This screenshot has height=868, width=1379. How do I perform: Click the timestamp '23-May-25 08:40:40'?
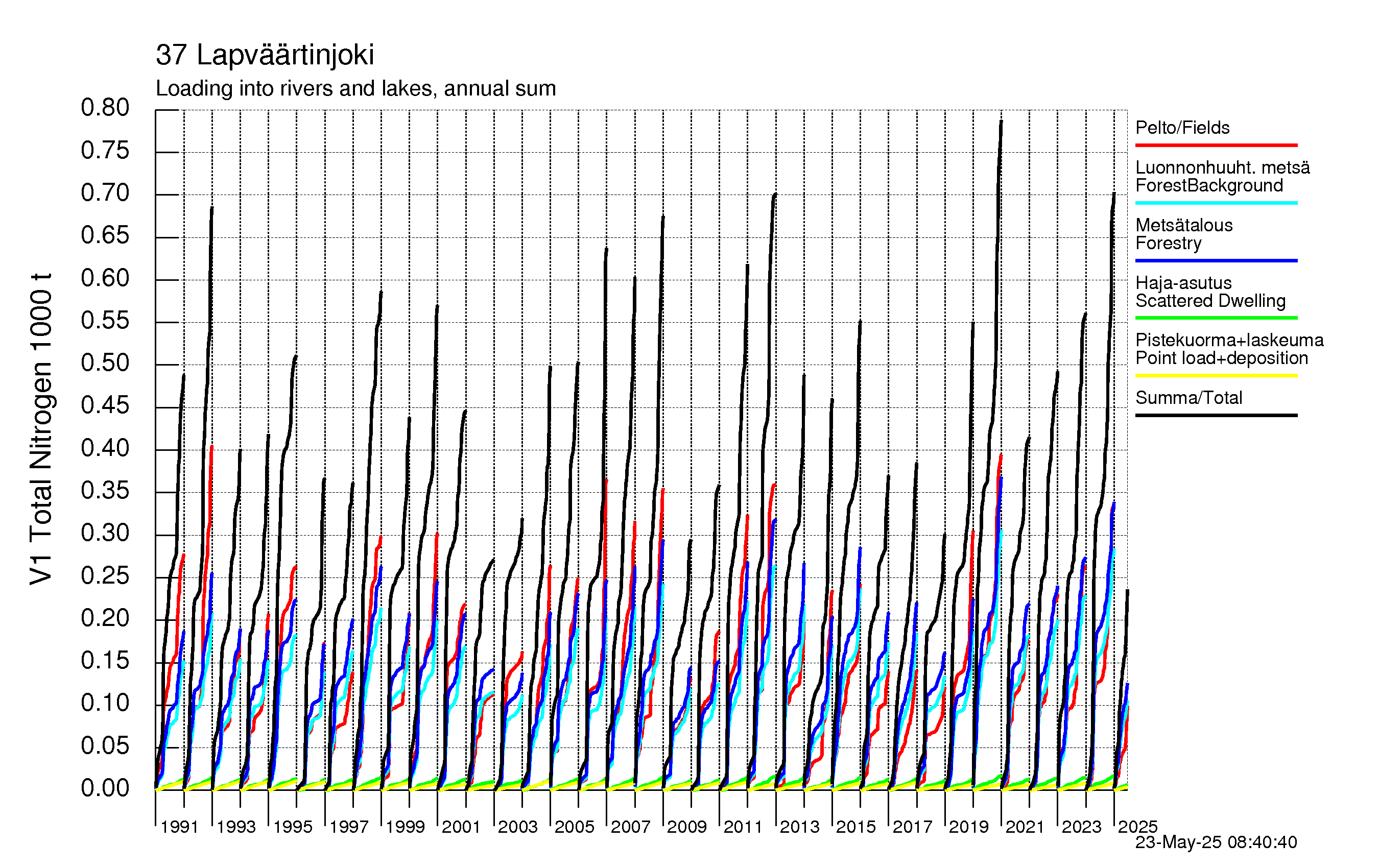pos(1217,842)
